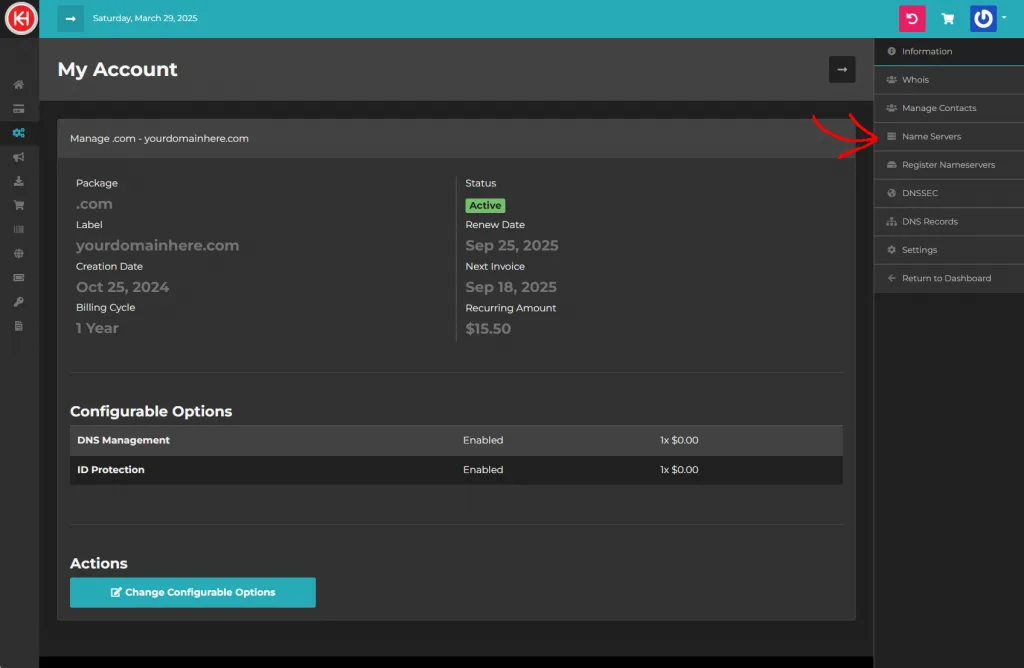Collapse right panel using My Account arrow

click(842, 69)
